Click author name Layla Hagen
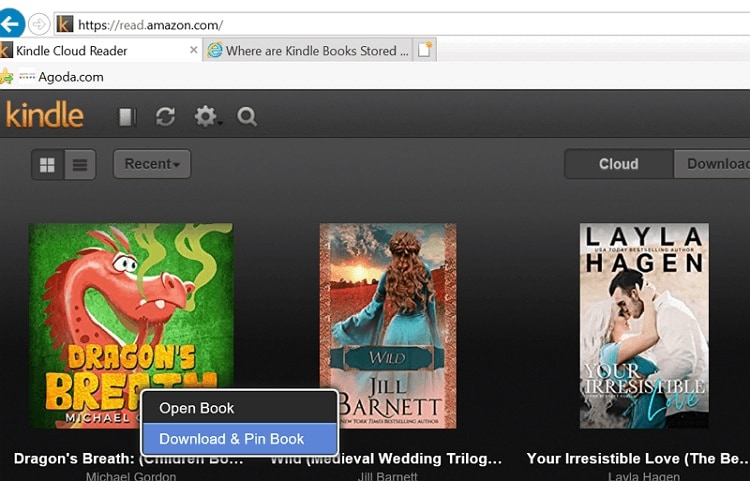 click(x=644, y=476)
